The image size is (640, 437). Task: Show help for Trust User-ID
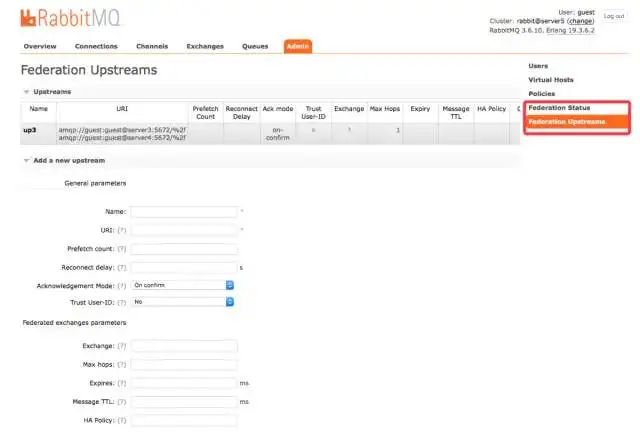pyautogui.click(x=122, y=303)
